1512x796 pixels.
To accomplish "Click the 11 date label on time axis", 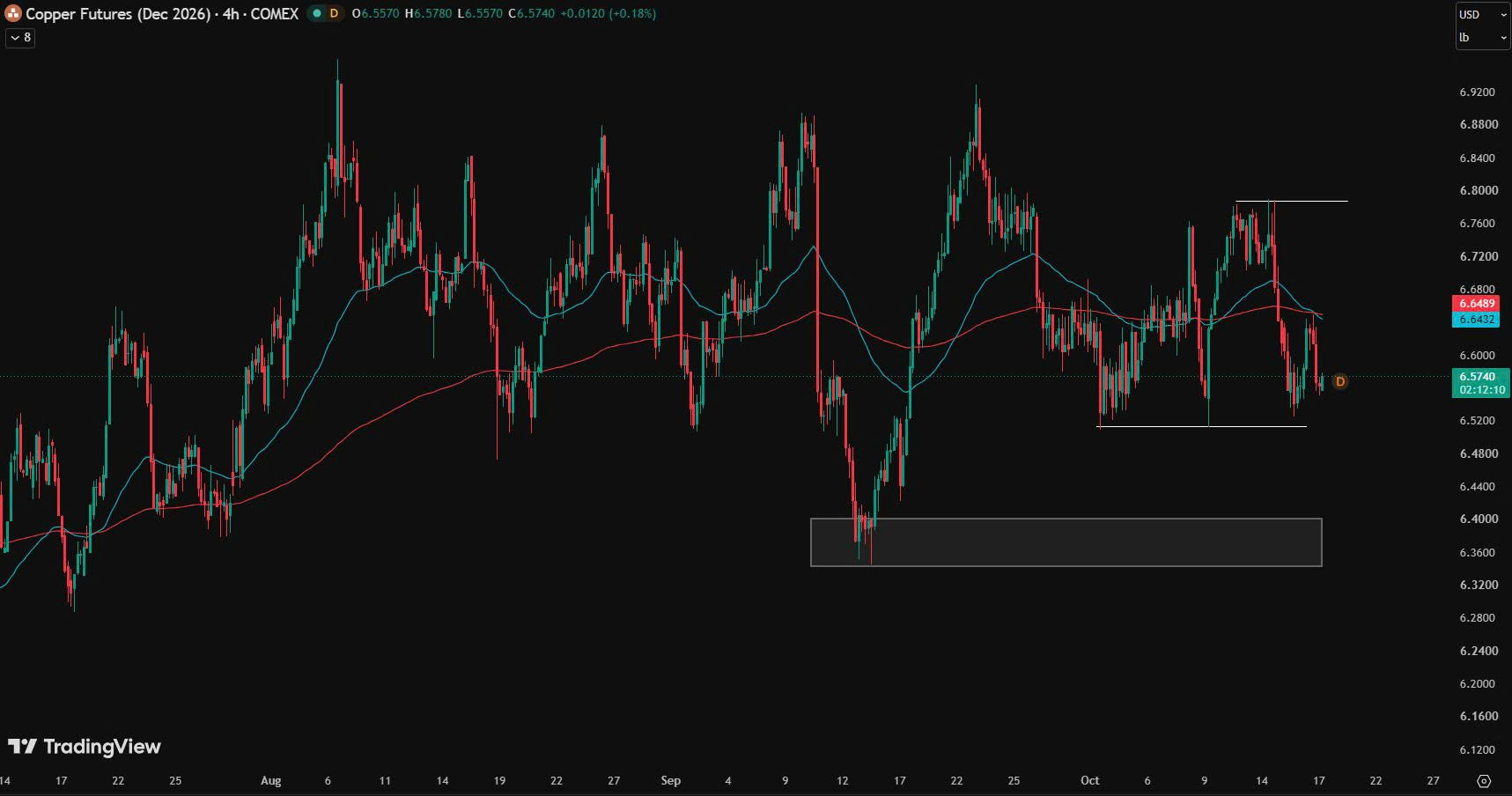I will coord(385,780).
